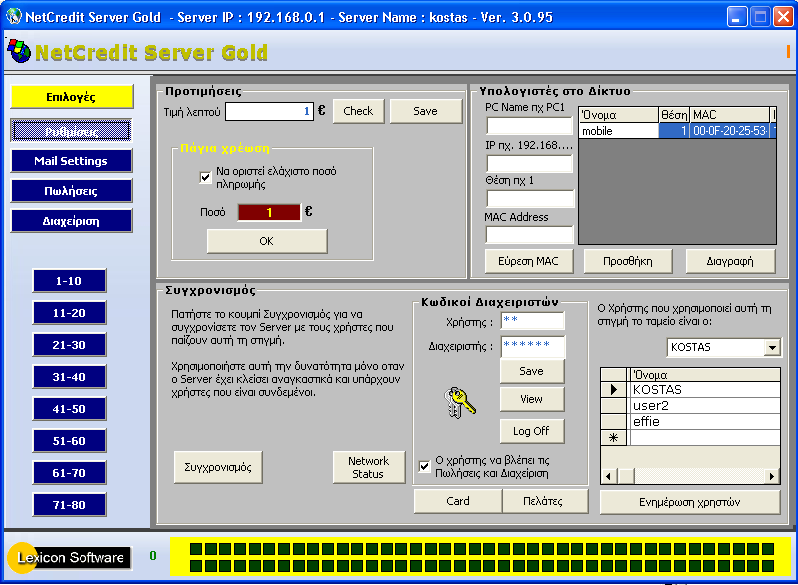The width and height of the screenshot is (798, 585).
Task: Open the Card button
Action: tap(458, 501)
